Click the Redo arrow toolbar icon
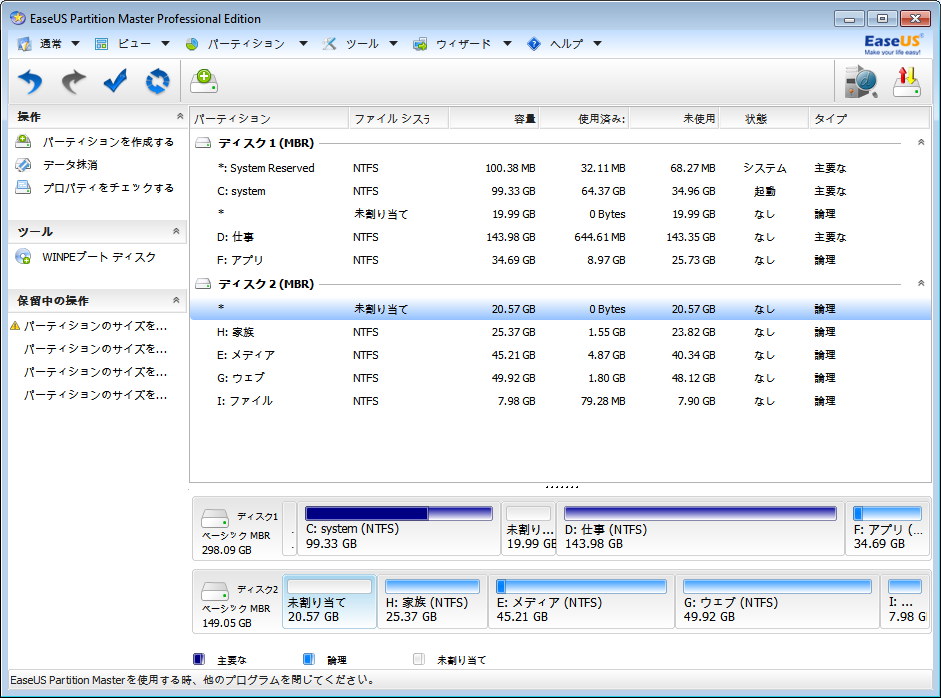The width and height of the screenshot is (941, 698). (73, 81)
